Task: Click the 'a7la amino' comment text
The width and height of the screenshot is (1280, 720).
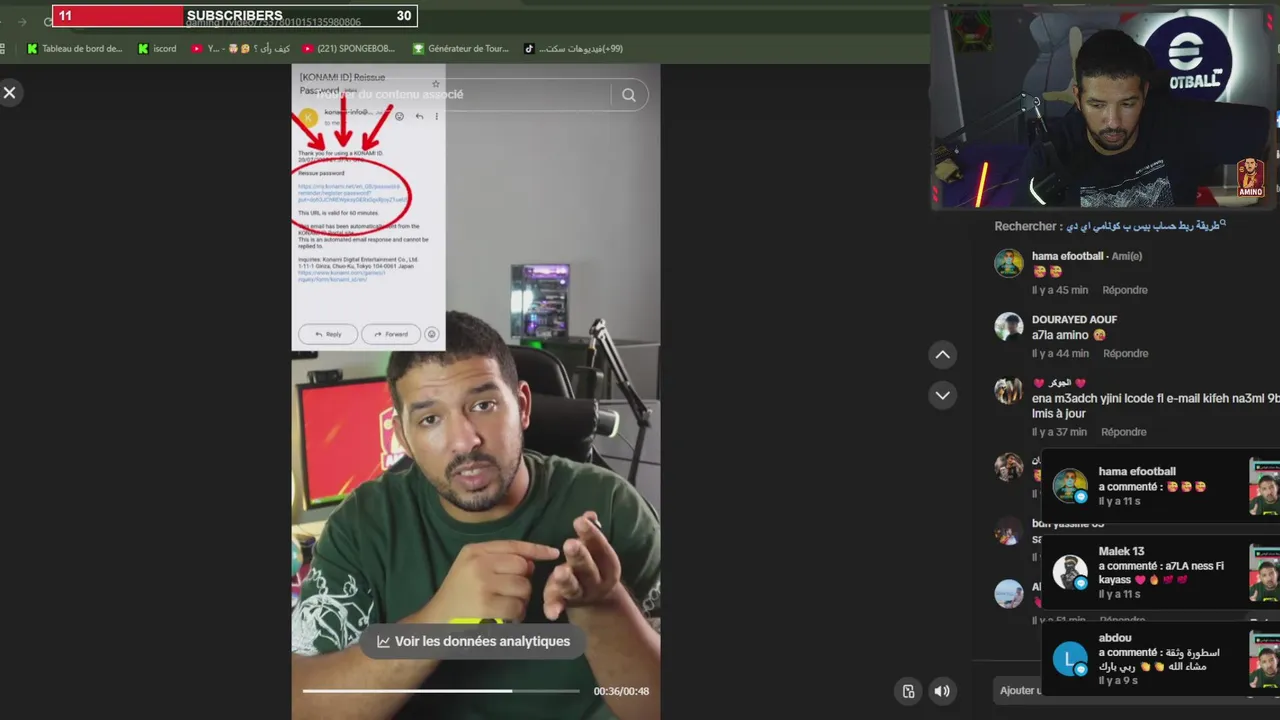Action: point(1069,335)
